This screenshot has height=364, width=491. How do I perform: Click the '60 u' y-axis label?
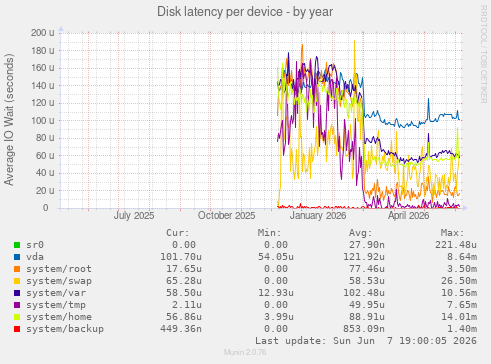coord(45,155)
